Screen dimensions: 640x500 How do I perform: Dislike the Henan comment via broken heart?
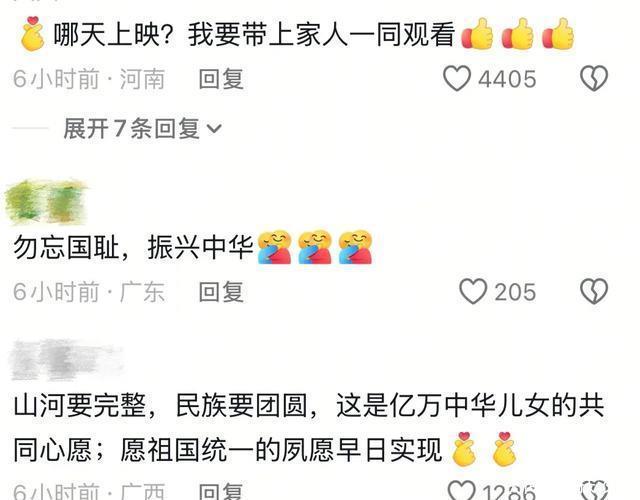594,78
